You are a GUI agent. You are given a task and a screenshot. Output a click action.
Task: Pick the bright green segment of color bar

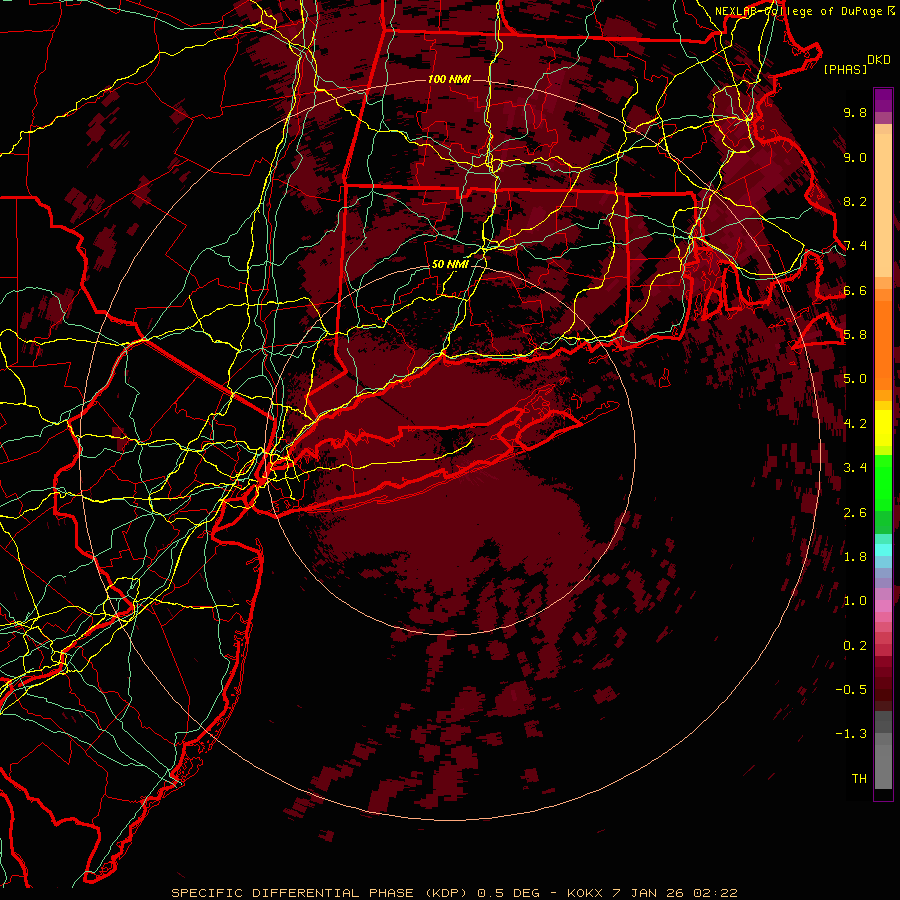tap(883, 483)
